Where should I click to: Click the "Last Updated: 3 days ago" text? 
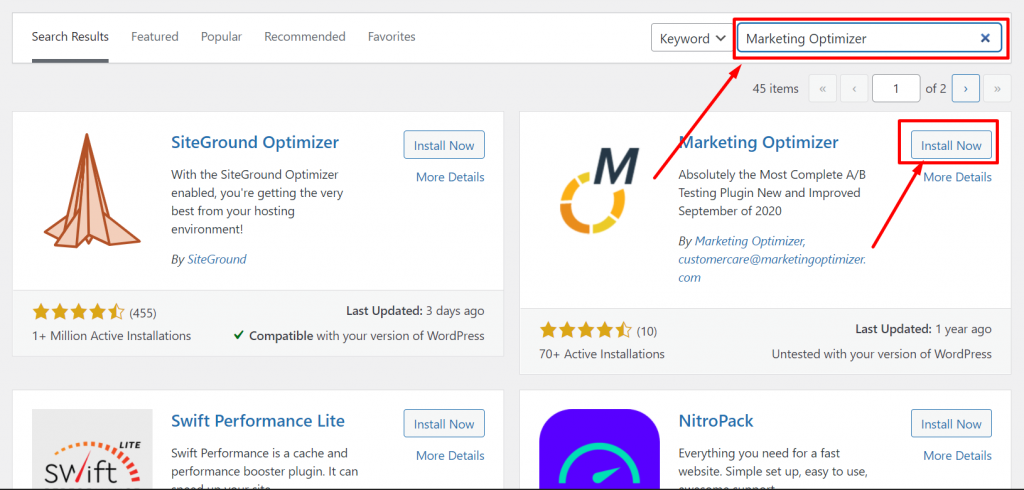coord(415,311)
